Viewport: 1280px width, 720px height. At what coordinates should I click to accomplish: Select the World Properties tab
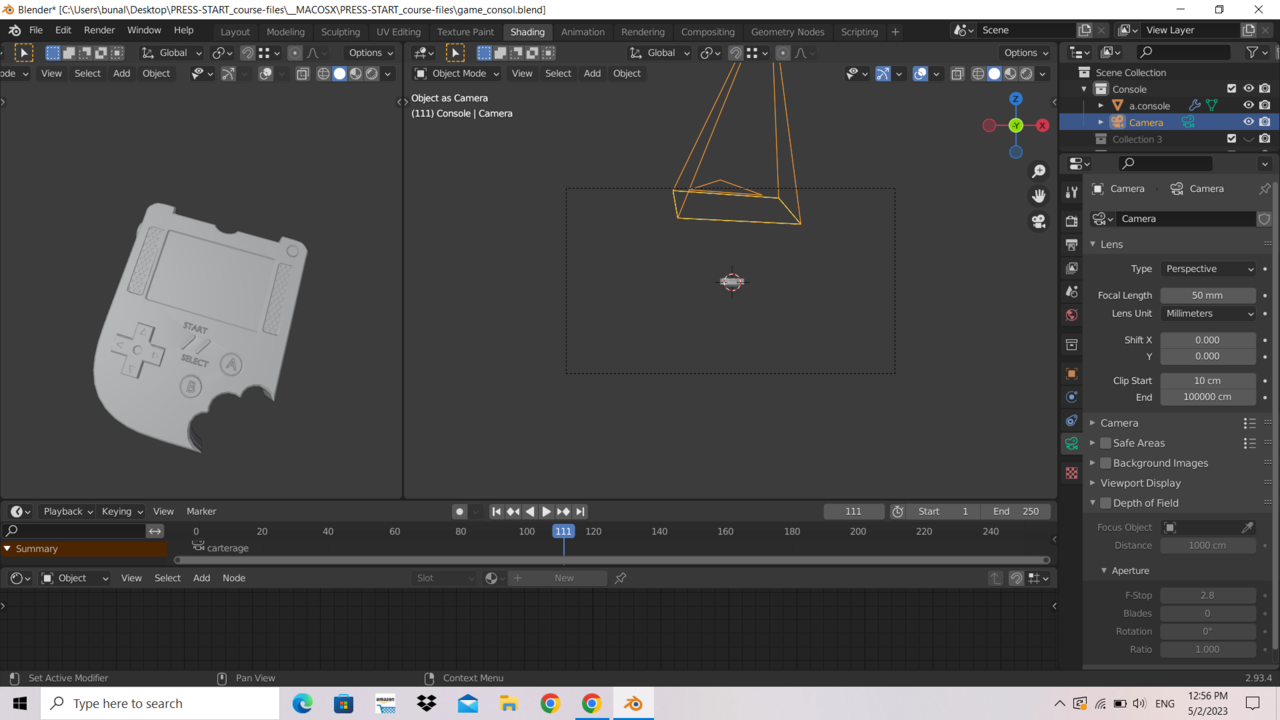[x=1071, y=314]
